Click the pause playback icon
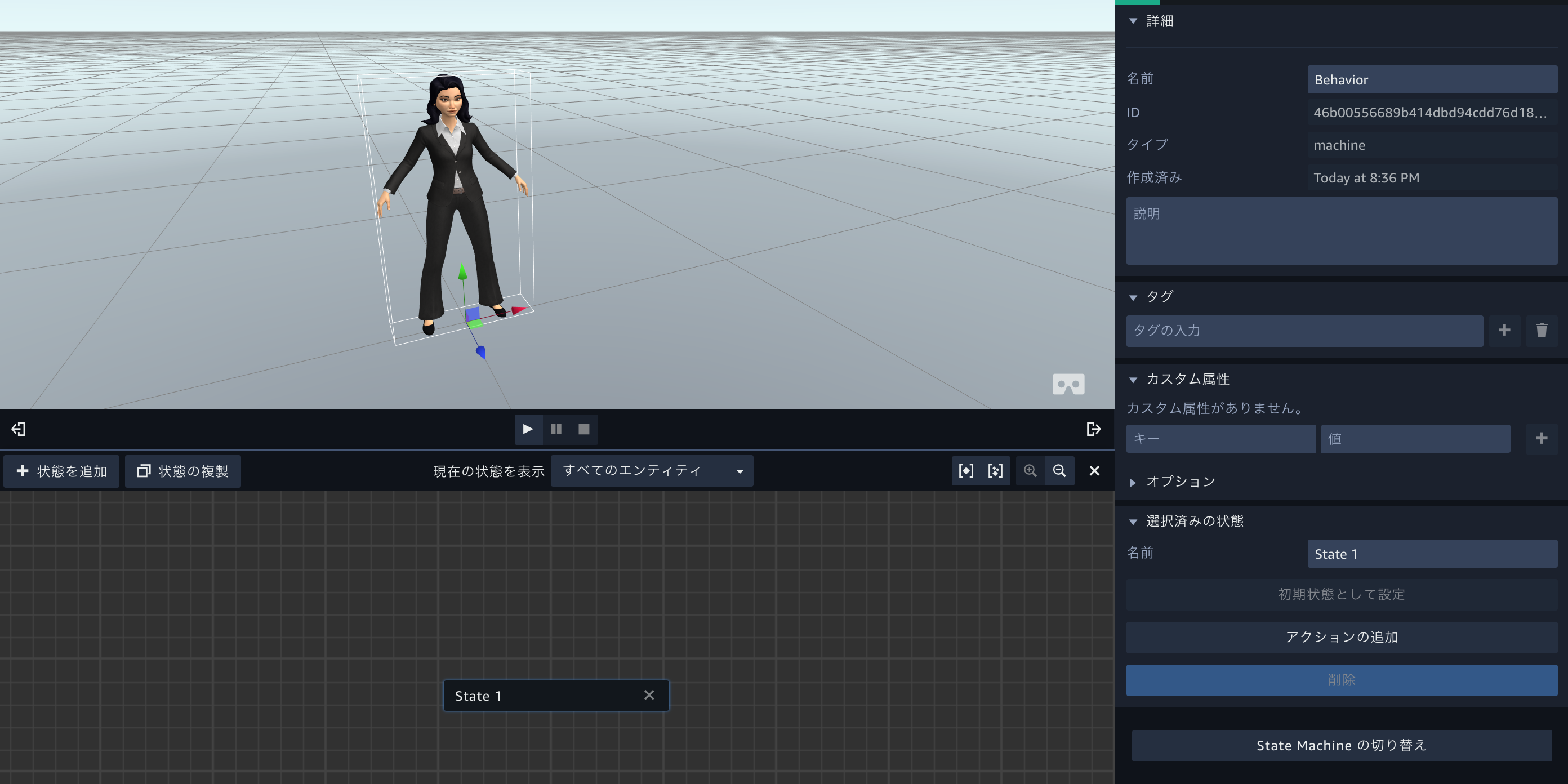The image size is (1568, 784). (556, 429)
